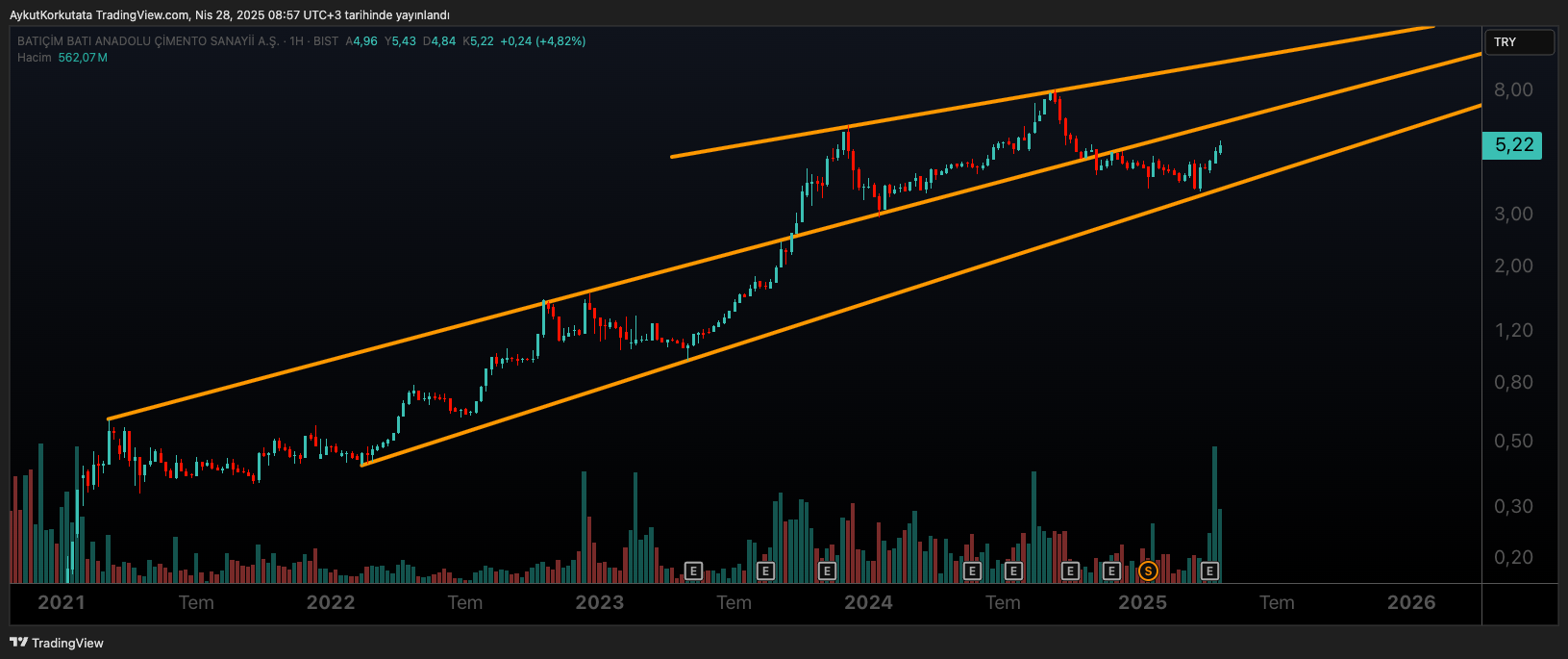The image size is (1568, 659).
Task: Click the 2026 label on time axis
Action: coord(1411,602)
